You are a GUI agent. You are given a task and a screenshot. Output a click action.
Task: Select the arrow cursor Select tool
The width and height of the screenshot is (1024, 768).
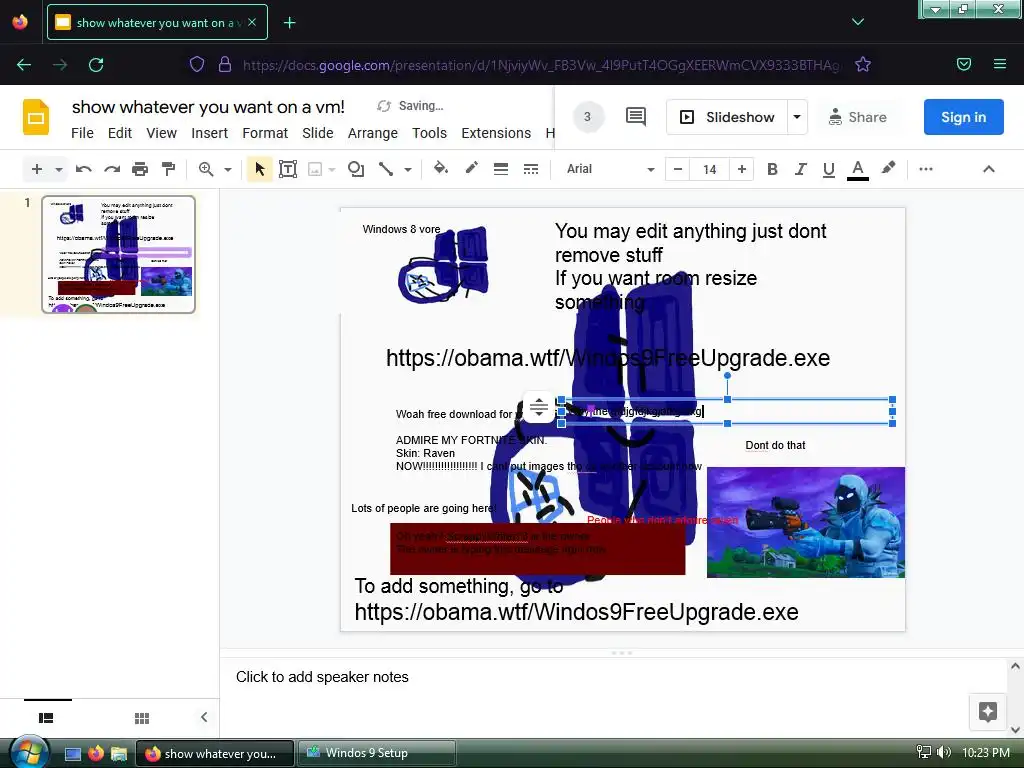coord(259,169)
